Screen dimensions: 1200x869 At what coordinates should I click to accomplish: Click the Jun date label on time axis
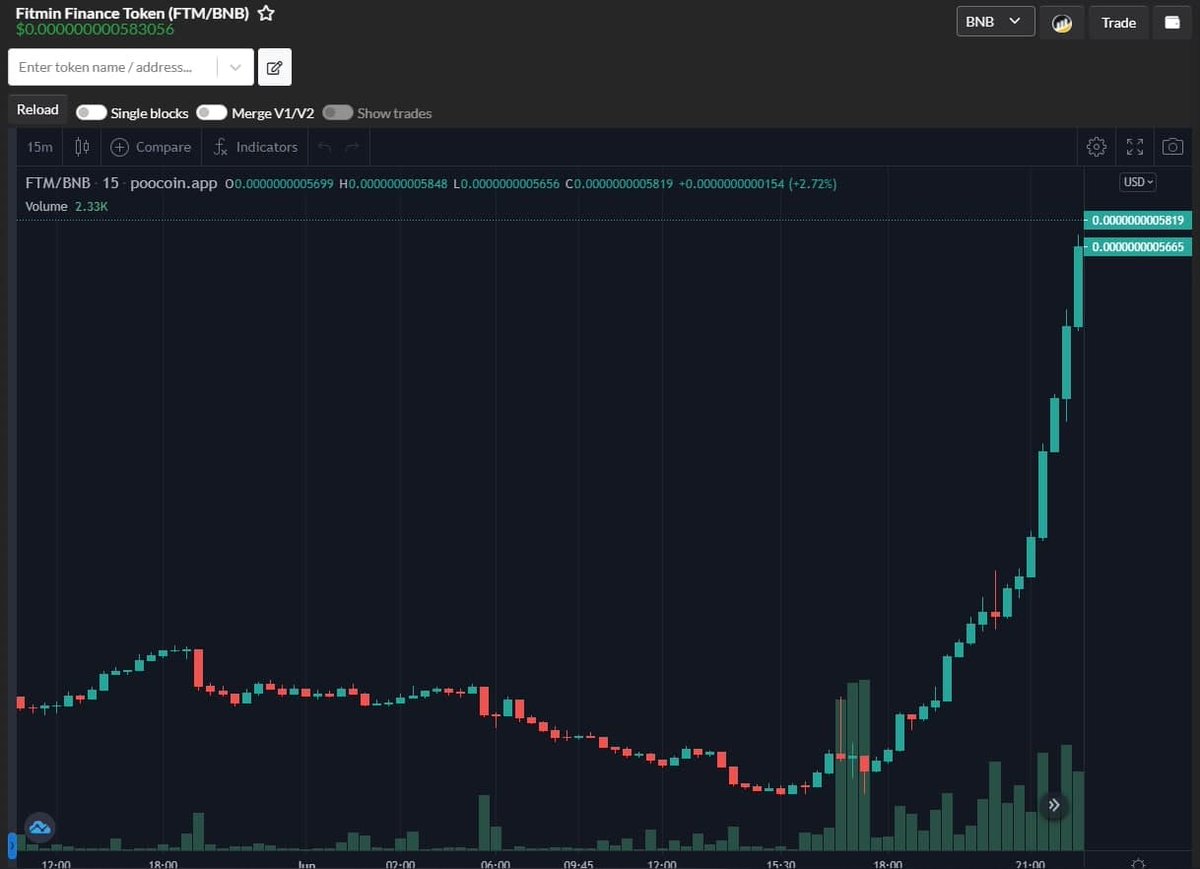pos(306,864)
